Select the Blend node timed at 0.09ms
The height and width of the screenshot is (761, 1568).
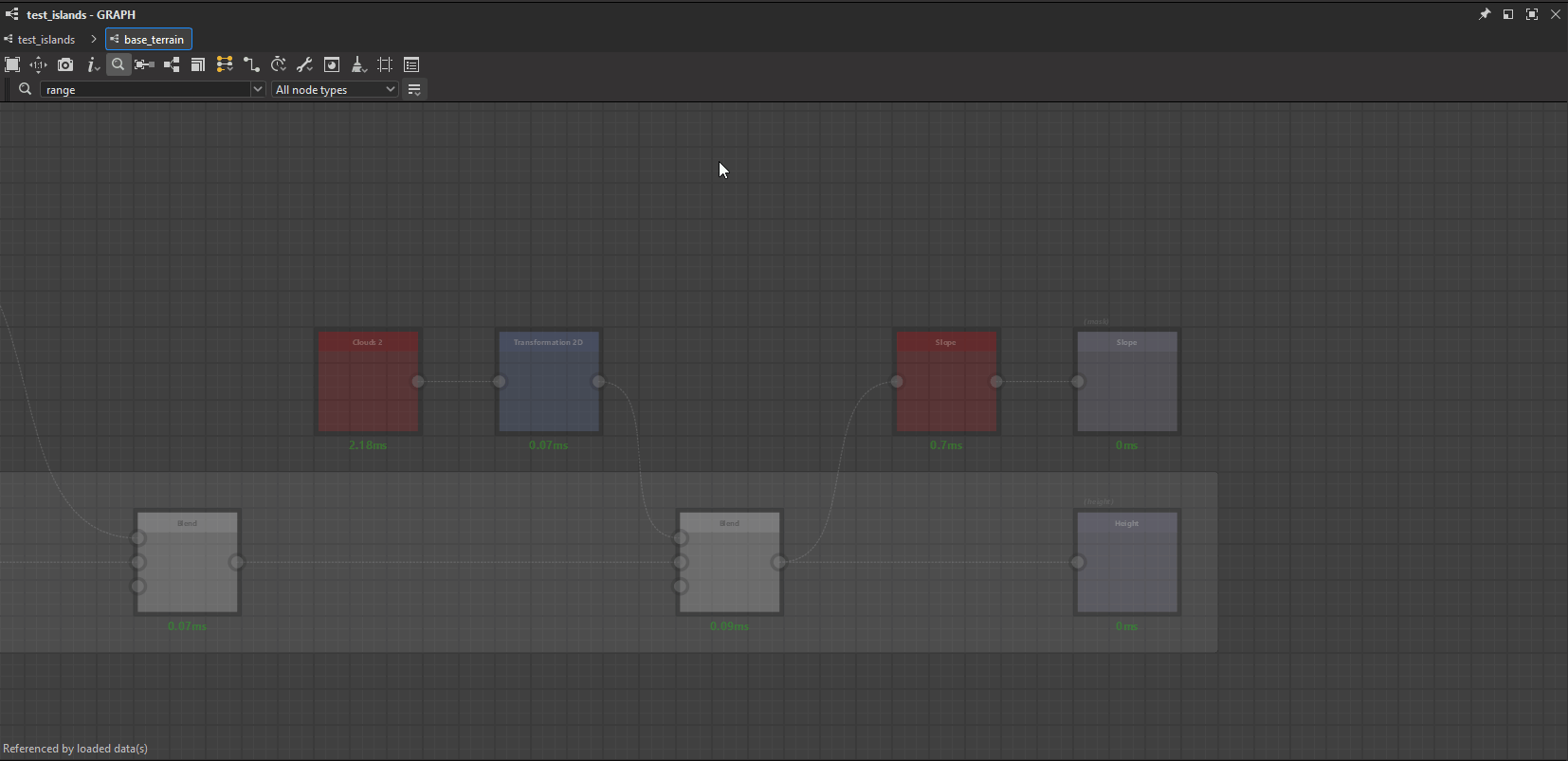[730, 563]
